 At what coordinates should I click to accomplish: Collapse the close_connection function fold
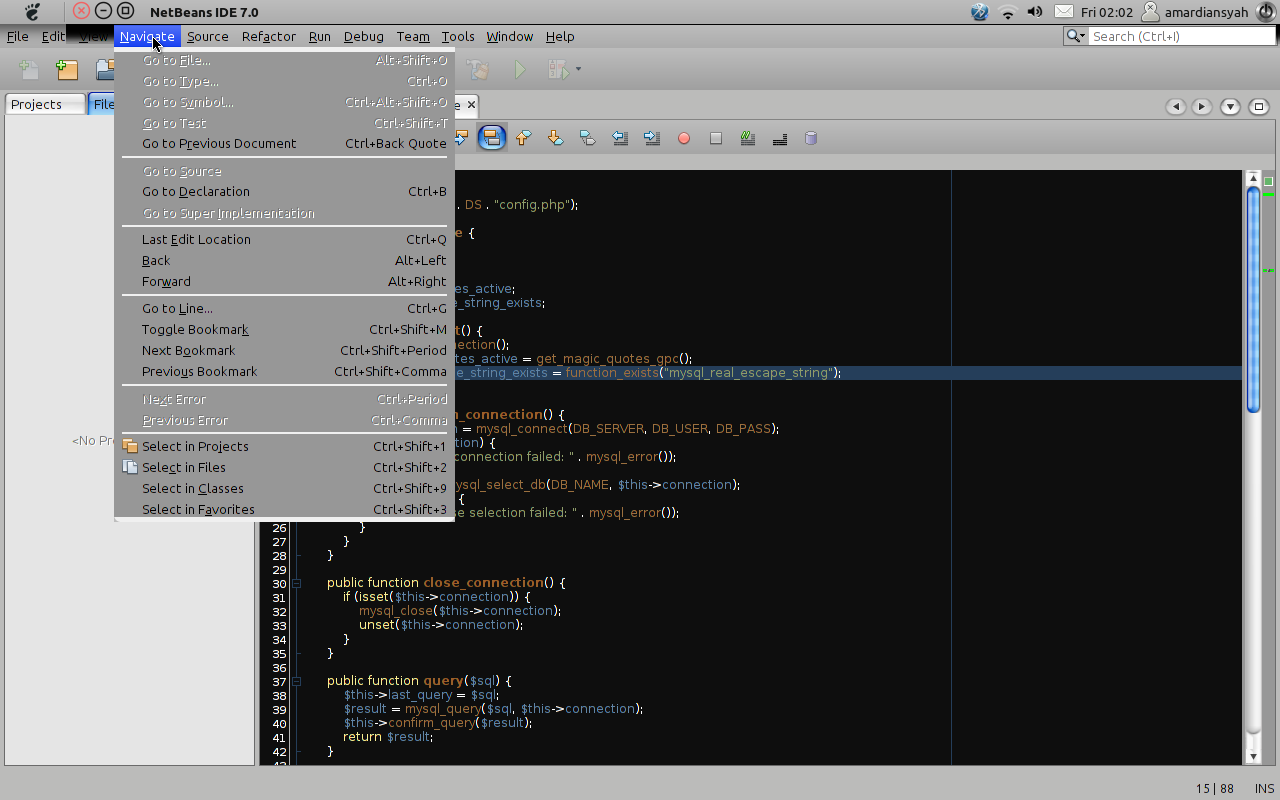(297, 583)
